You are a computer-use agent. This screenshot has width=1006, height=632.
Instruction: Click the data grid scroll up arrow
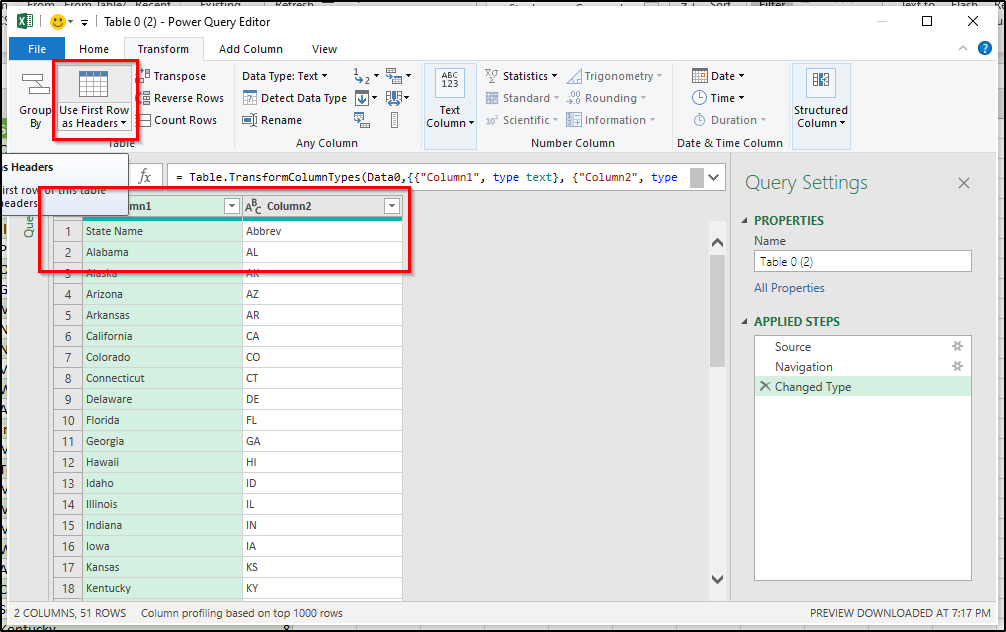[x=717, y=243]
